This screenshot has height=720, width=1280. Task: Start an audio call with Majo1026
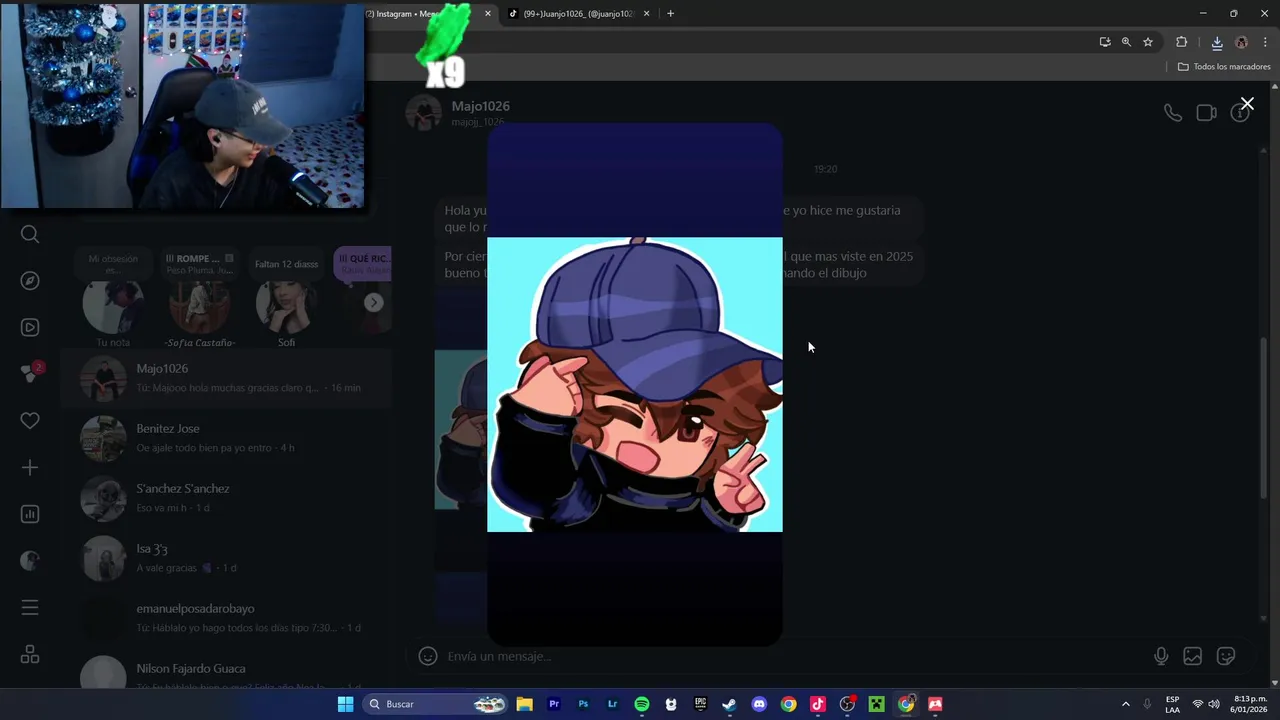[x=1172, y=113]
